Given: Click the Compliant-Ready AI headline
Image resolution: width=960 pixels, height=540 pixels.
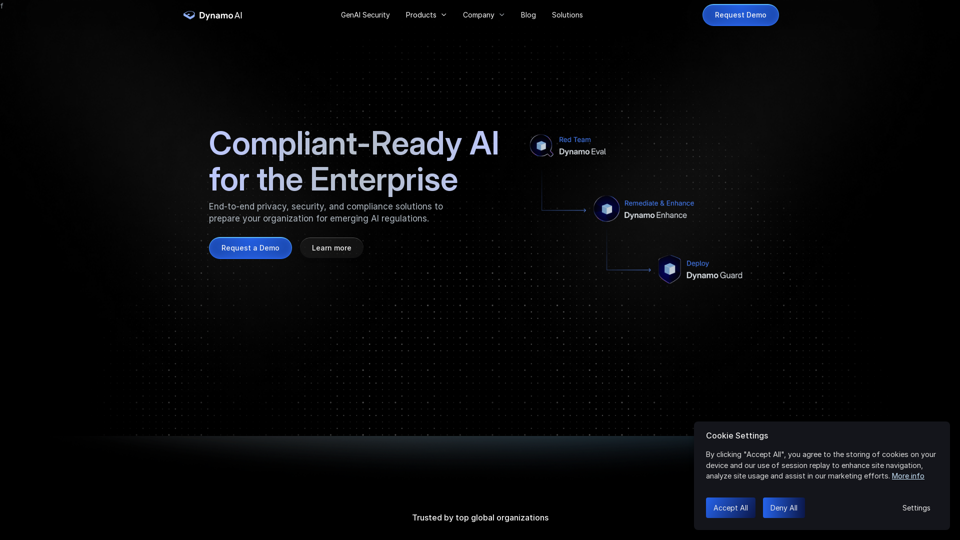Looking at the screenshot, I should [x=354, y=161].
